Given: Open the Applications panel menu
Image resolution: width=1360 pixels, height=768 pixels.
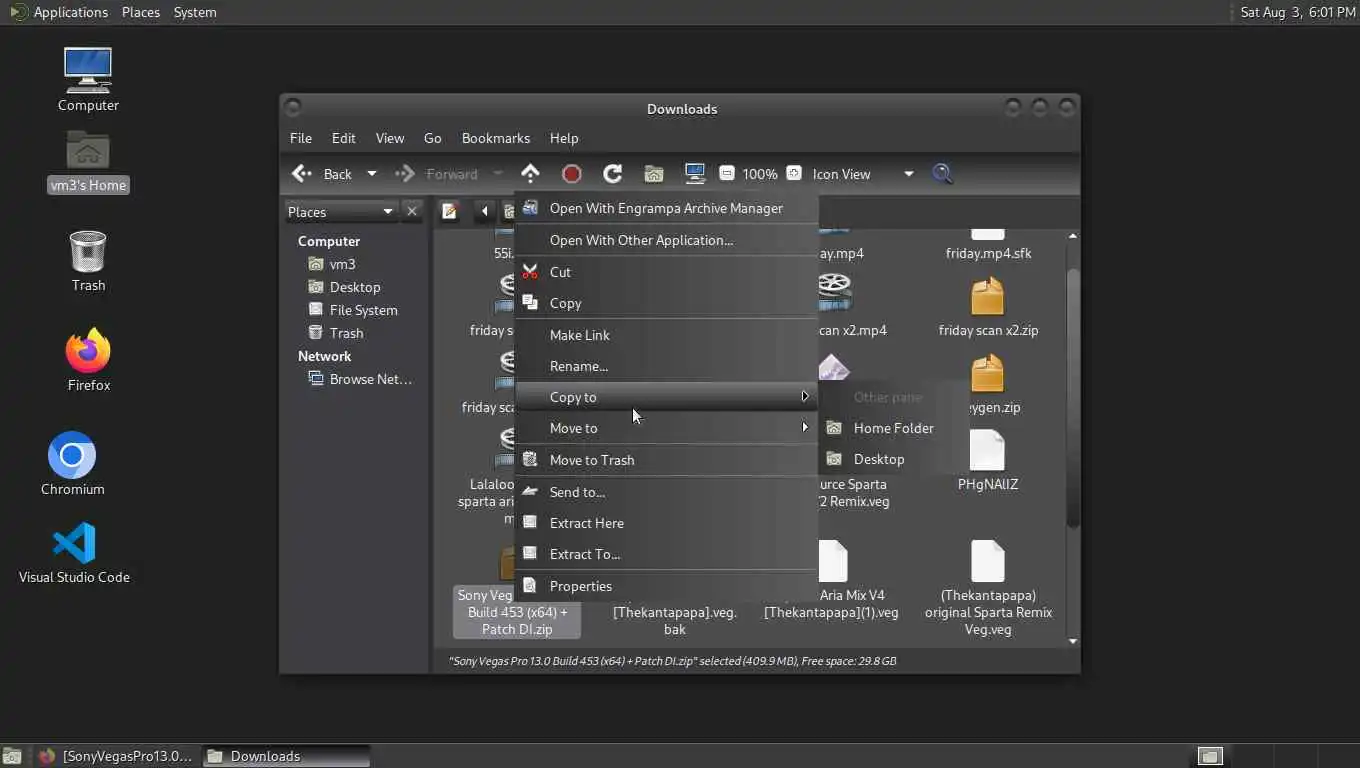Looking at the screenshot, I should point(59,12).
